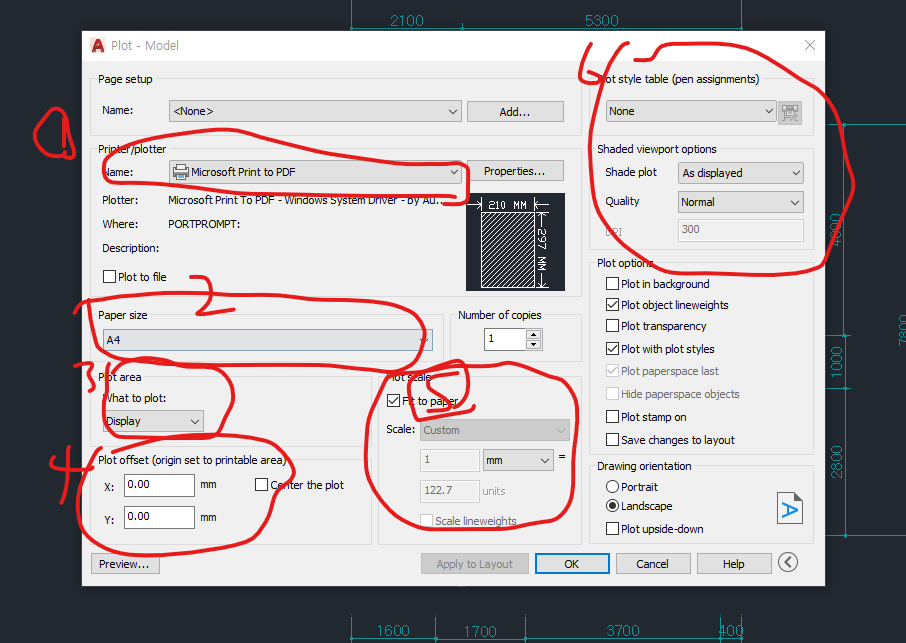Click the AutoCAD logo in the title bar
Image resolution: width=906 pixels, height=643 pixels.
click(98, 46)
